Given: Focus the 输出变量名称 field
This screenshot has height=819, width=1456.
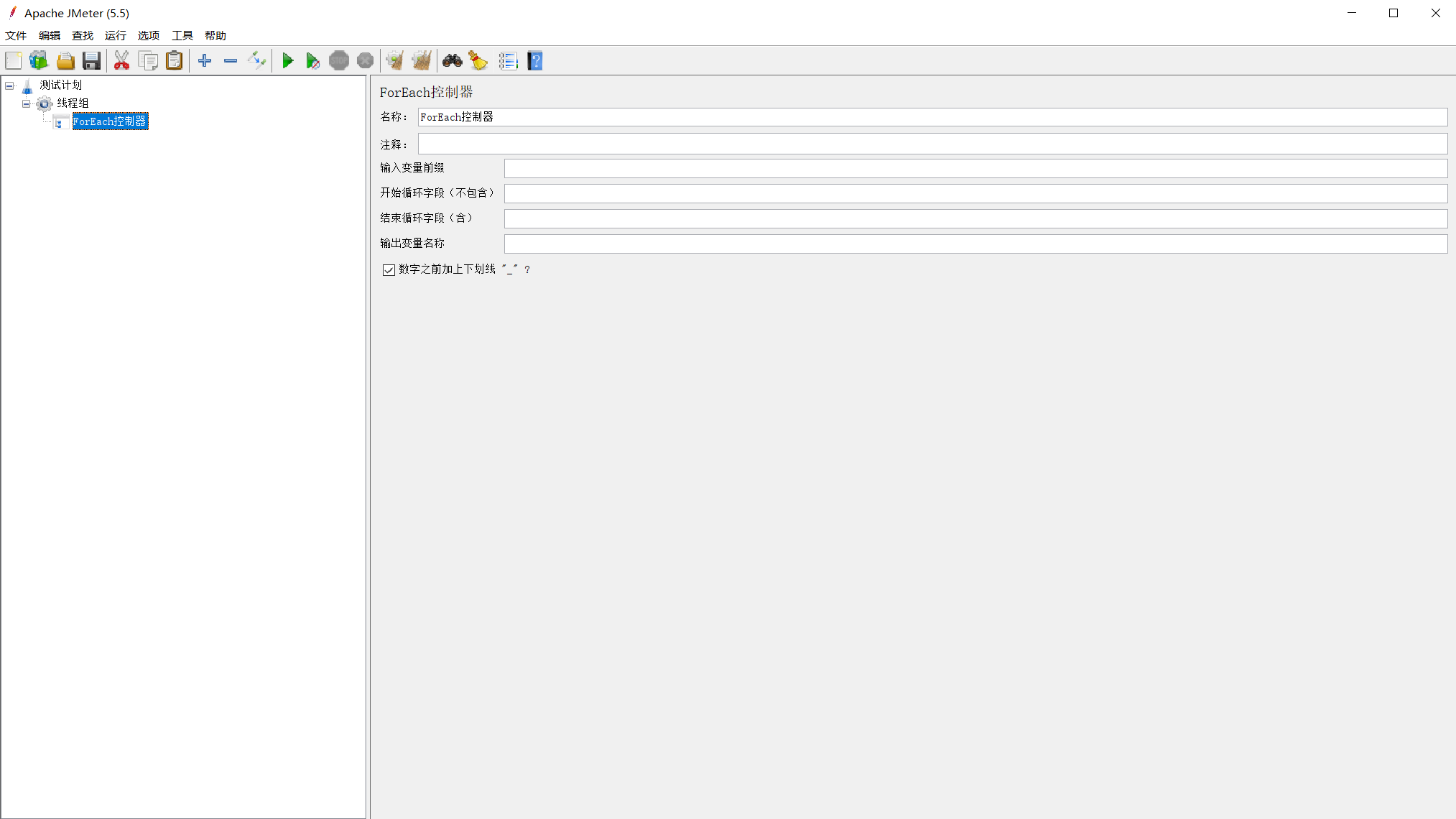Looking at the screenshot, I should (x=975, y=244).
